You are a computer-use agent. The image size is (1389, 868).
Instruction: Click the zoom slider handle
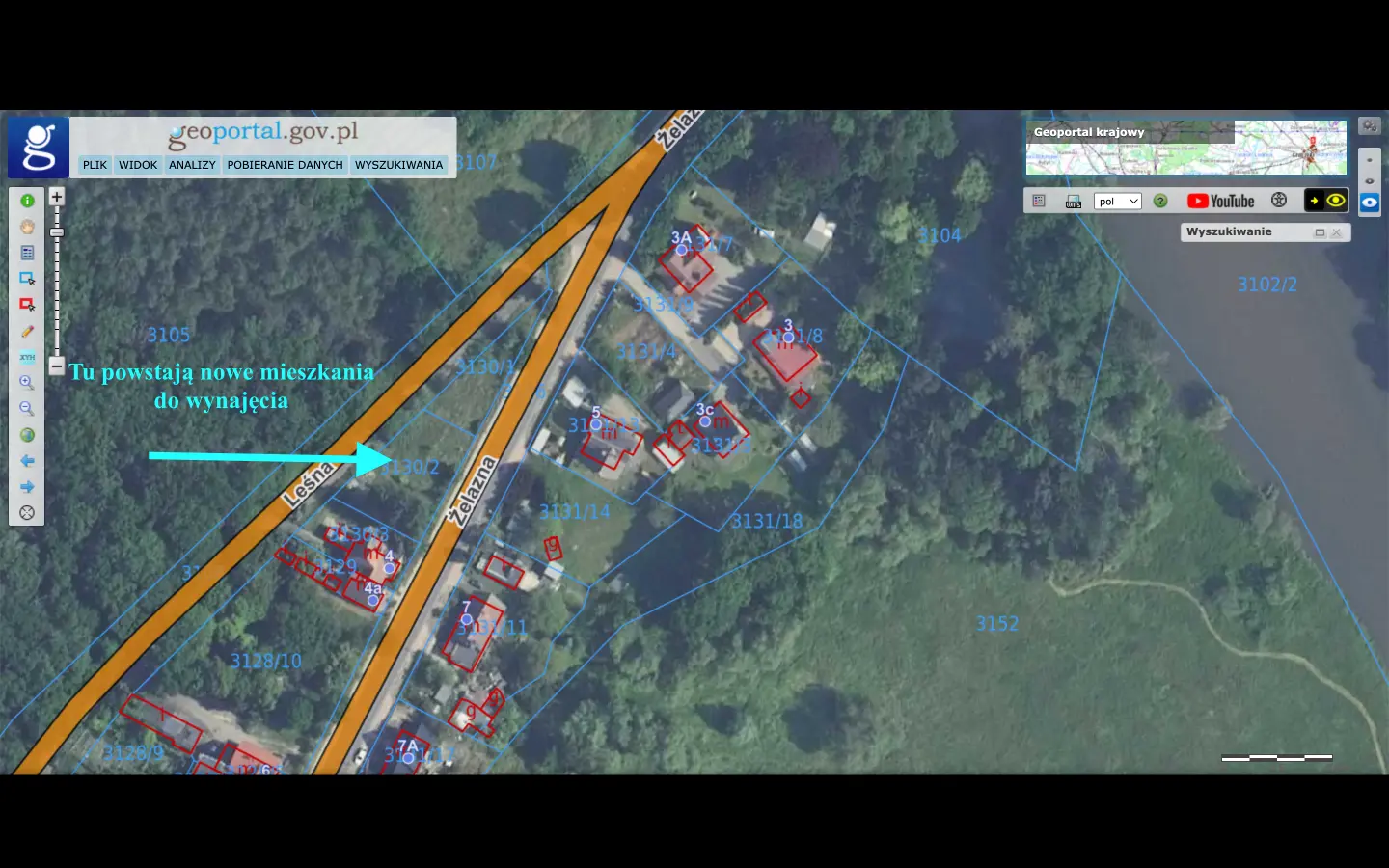pyautogui.click(x=57, y=232)
